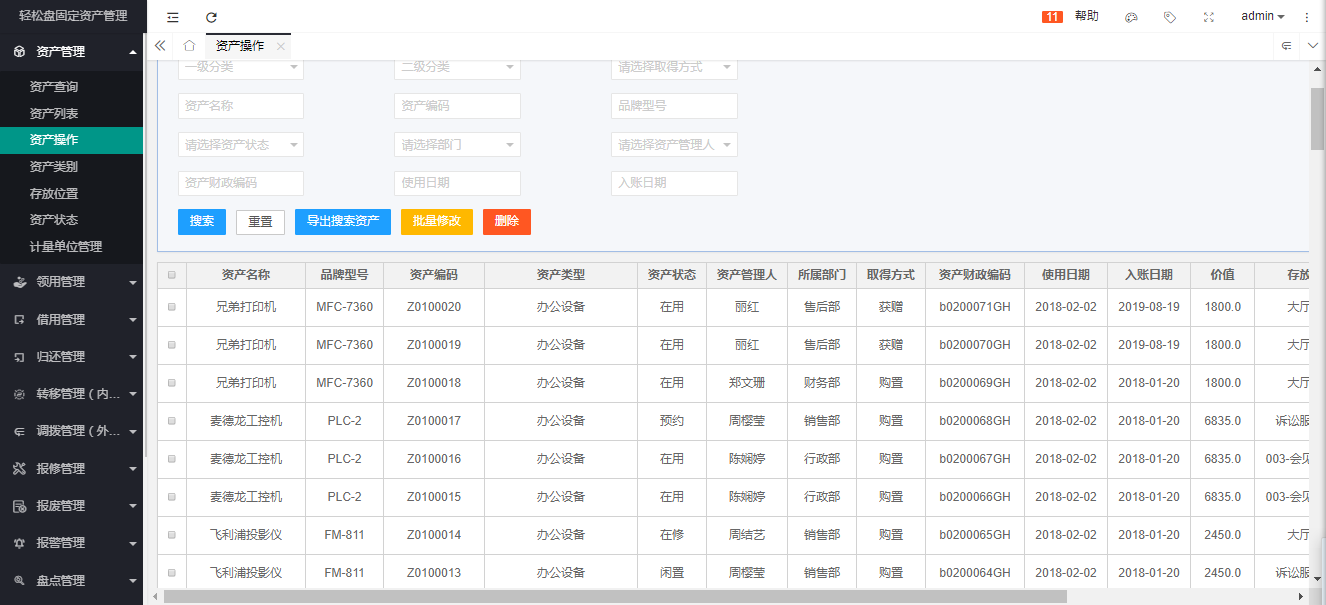The height and width of the screenshot is (605, 1326).
Task: Tick the select-all checkbox in table header
Action: 172,275
